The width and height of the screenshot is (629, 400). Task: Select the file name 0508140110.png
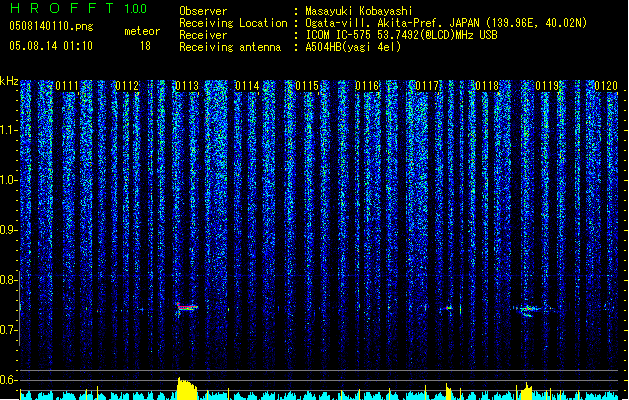tap(51, 26)
